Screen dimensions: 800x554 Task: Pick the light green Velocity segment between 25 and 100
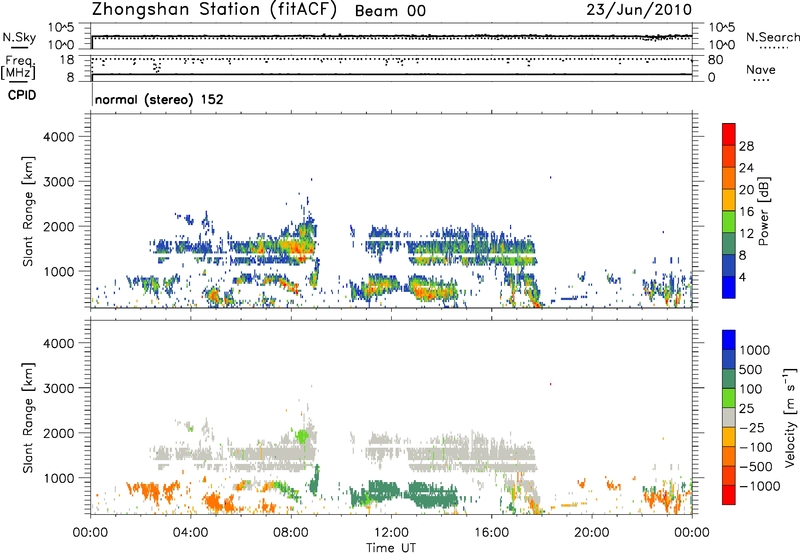point(729,398)
